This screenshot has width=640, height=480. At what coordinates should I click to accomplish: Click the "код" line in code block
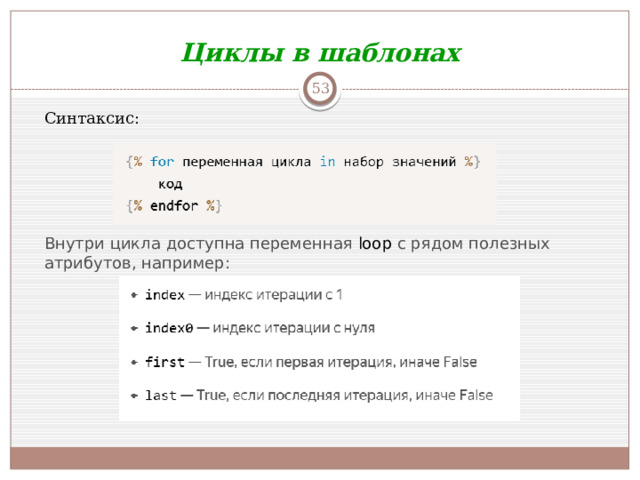click(x=170, y=184)
